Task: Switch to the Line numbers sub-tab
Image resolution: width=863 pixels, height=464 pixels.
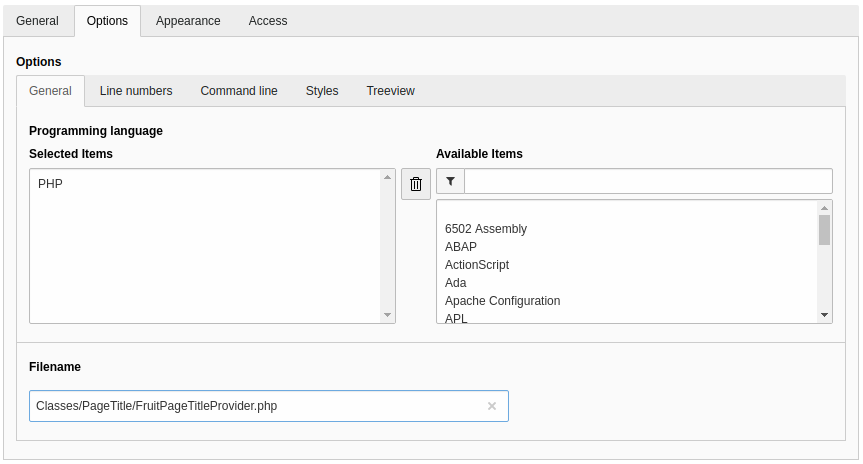Action: (x=136, y=91)
